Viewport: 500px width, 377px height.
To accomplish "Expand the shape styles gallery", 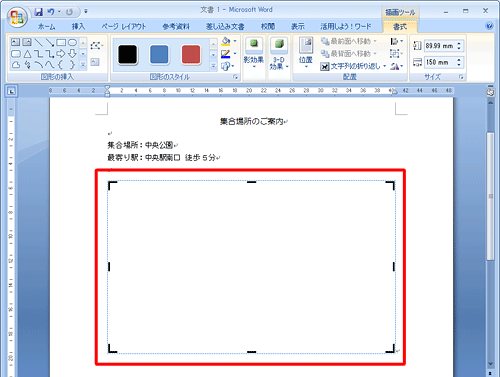I will pos(214,66).
